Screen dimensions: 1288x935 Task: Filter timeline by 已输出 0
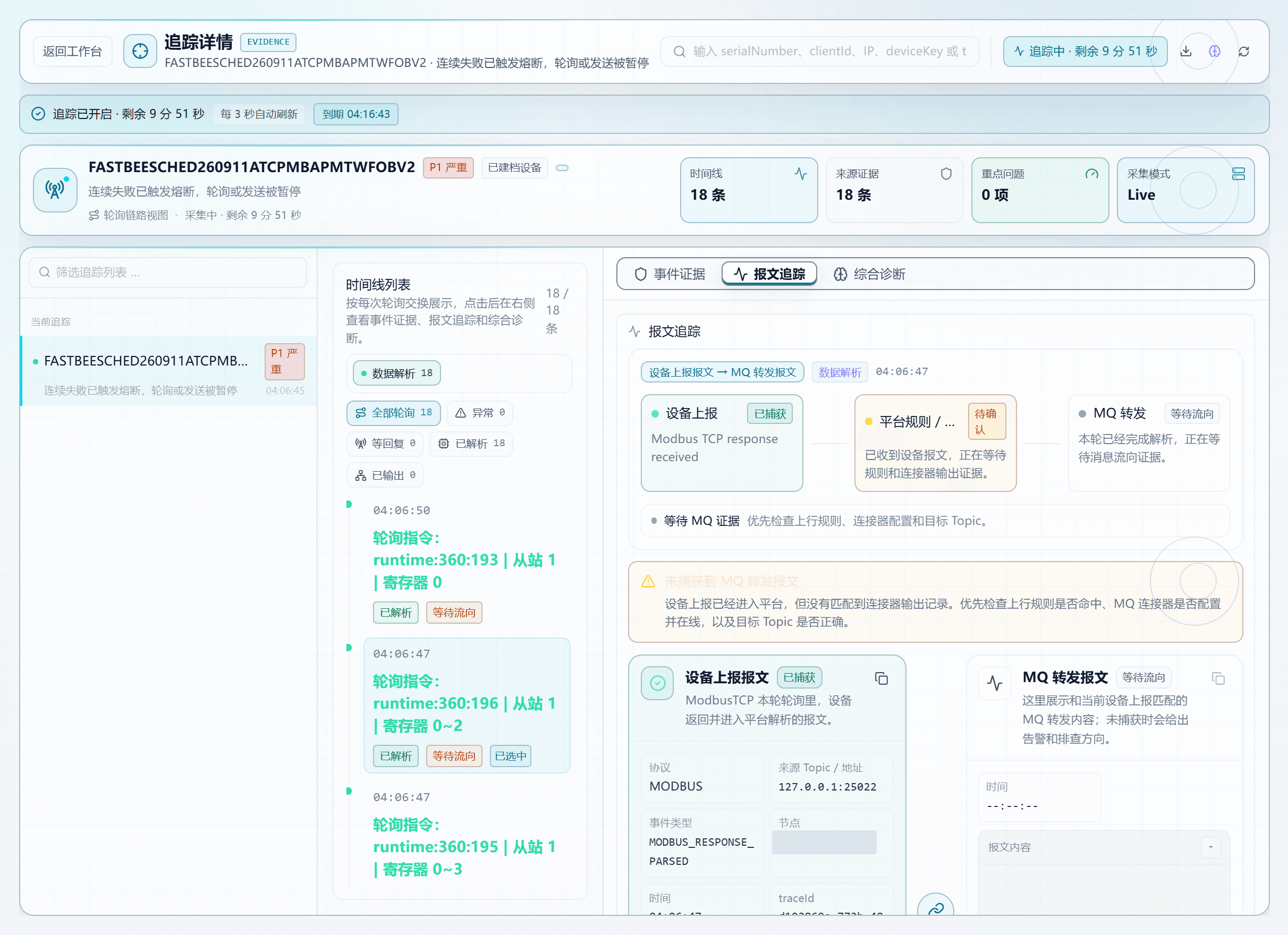[385, 475]
